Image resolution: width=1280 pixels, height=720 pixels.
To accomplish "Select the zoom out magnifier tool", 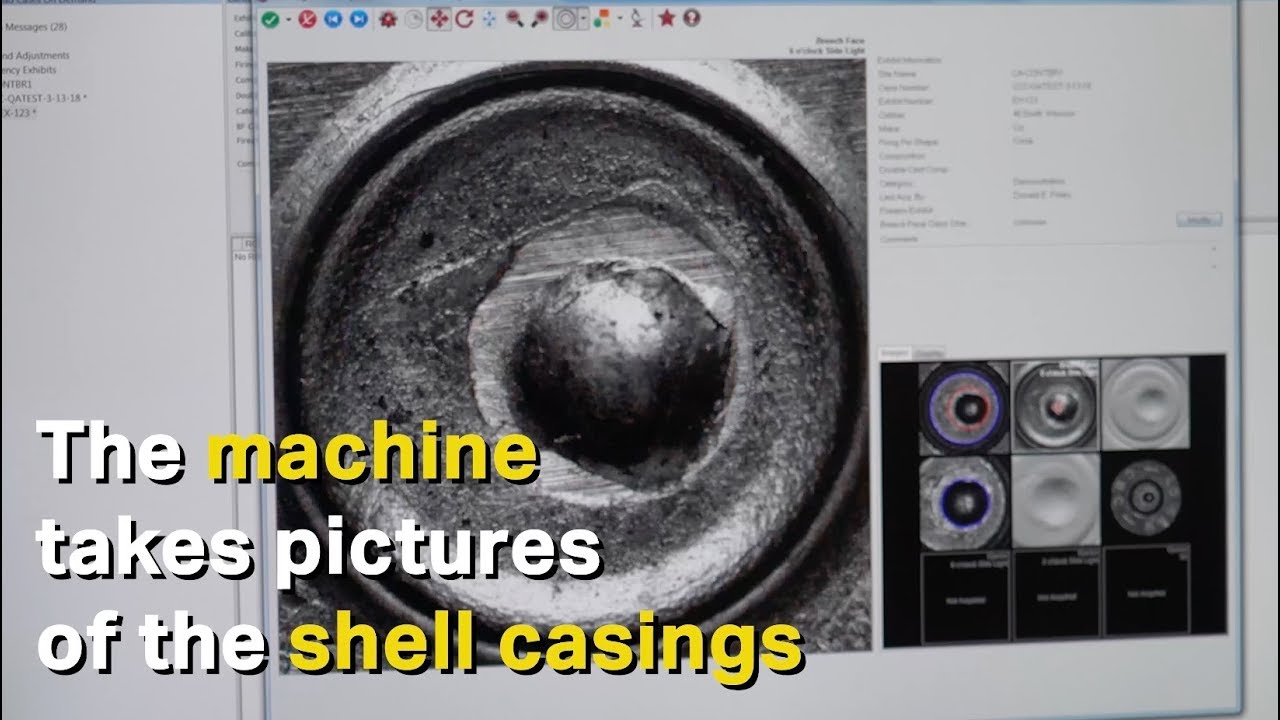I will click(x=515, y=19).
